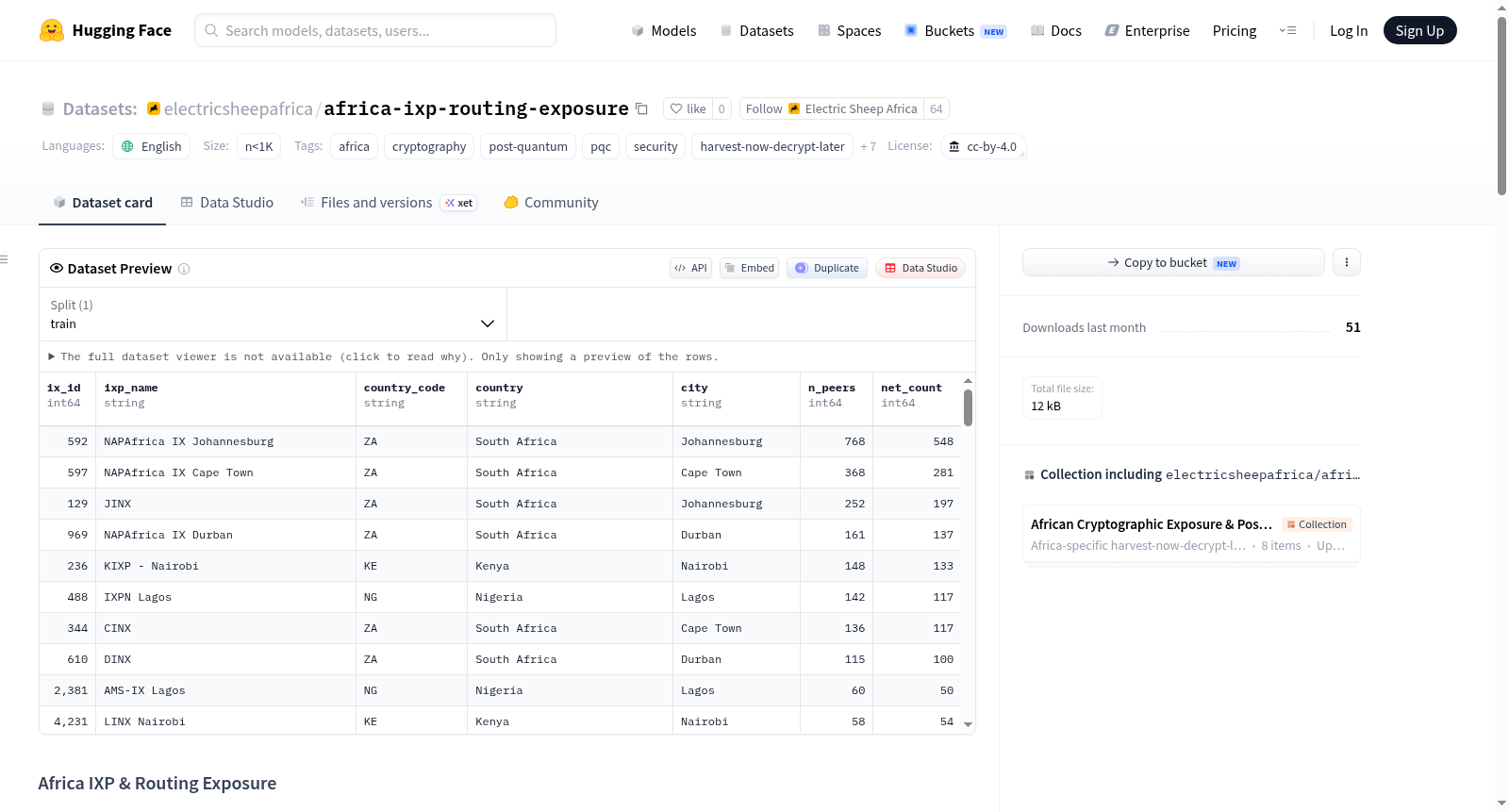
Task: Open the Community tab
Action: tap(552, 202)
